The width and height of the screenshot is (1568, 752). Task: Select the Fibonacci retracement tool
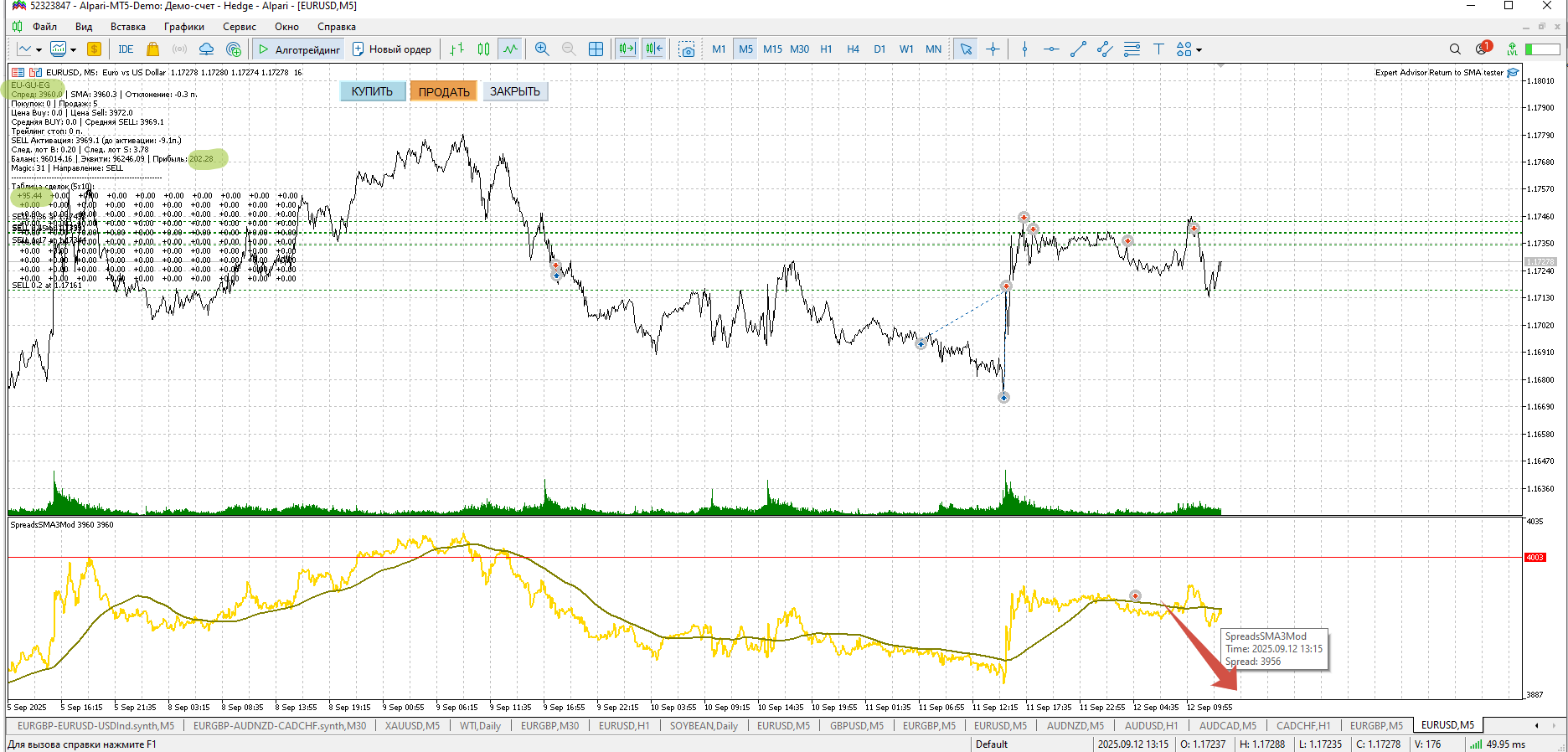1132,49
